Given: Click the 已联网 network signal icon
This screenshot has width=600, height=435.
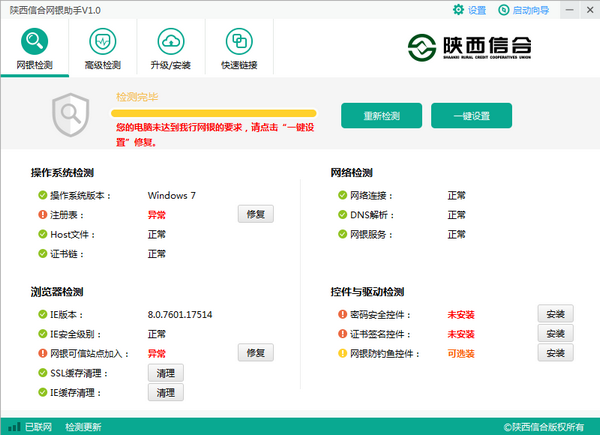Looking at the screenshot, I should (13, 427).
